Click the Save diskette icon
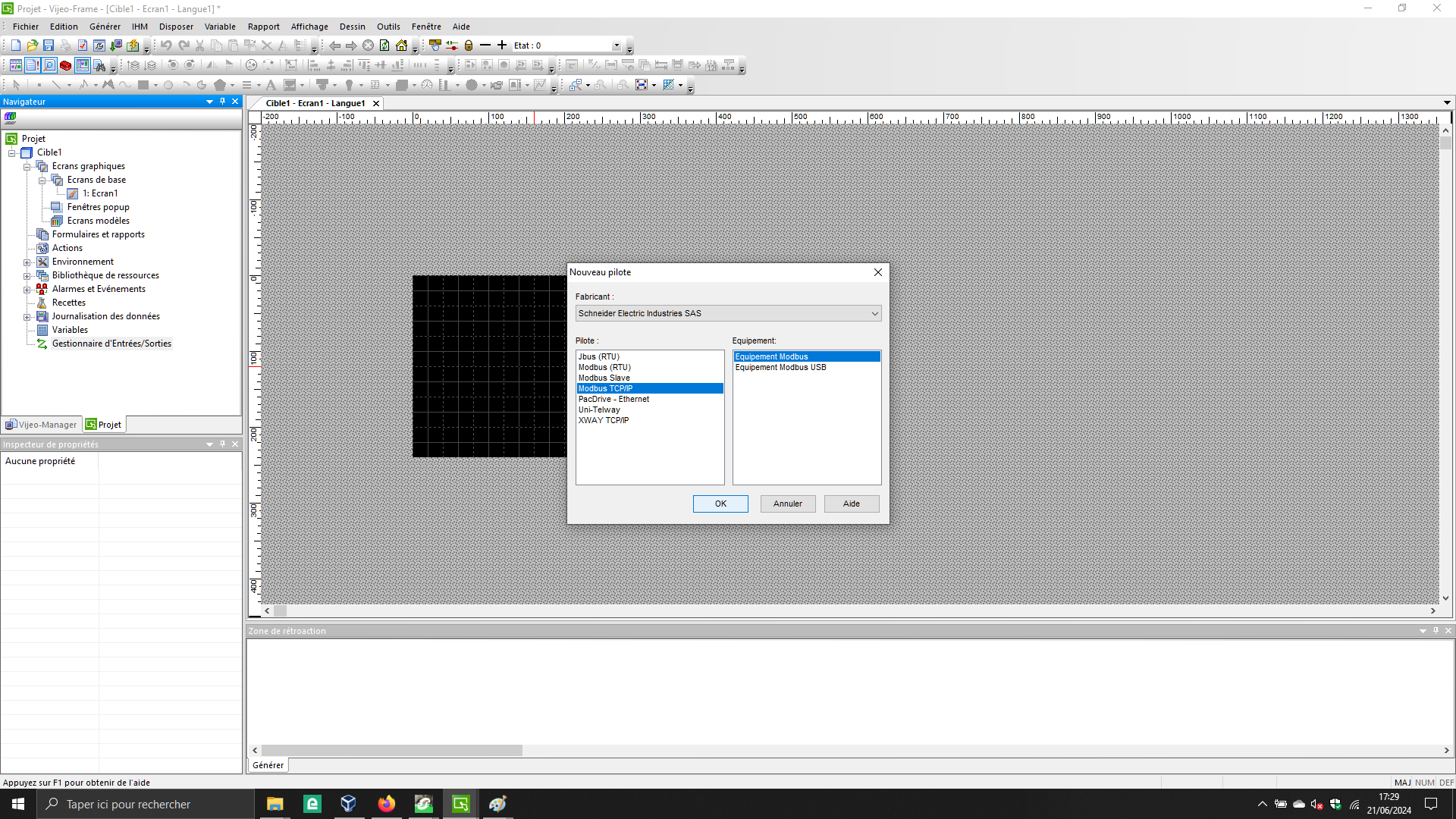Image resolution: width=1456 pixels, height=819 pixels. (49, 45)
